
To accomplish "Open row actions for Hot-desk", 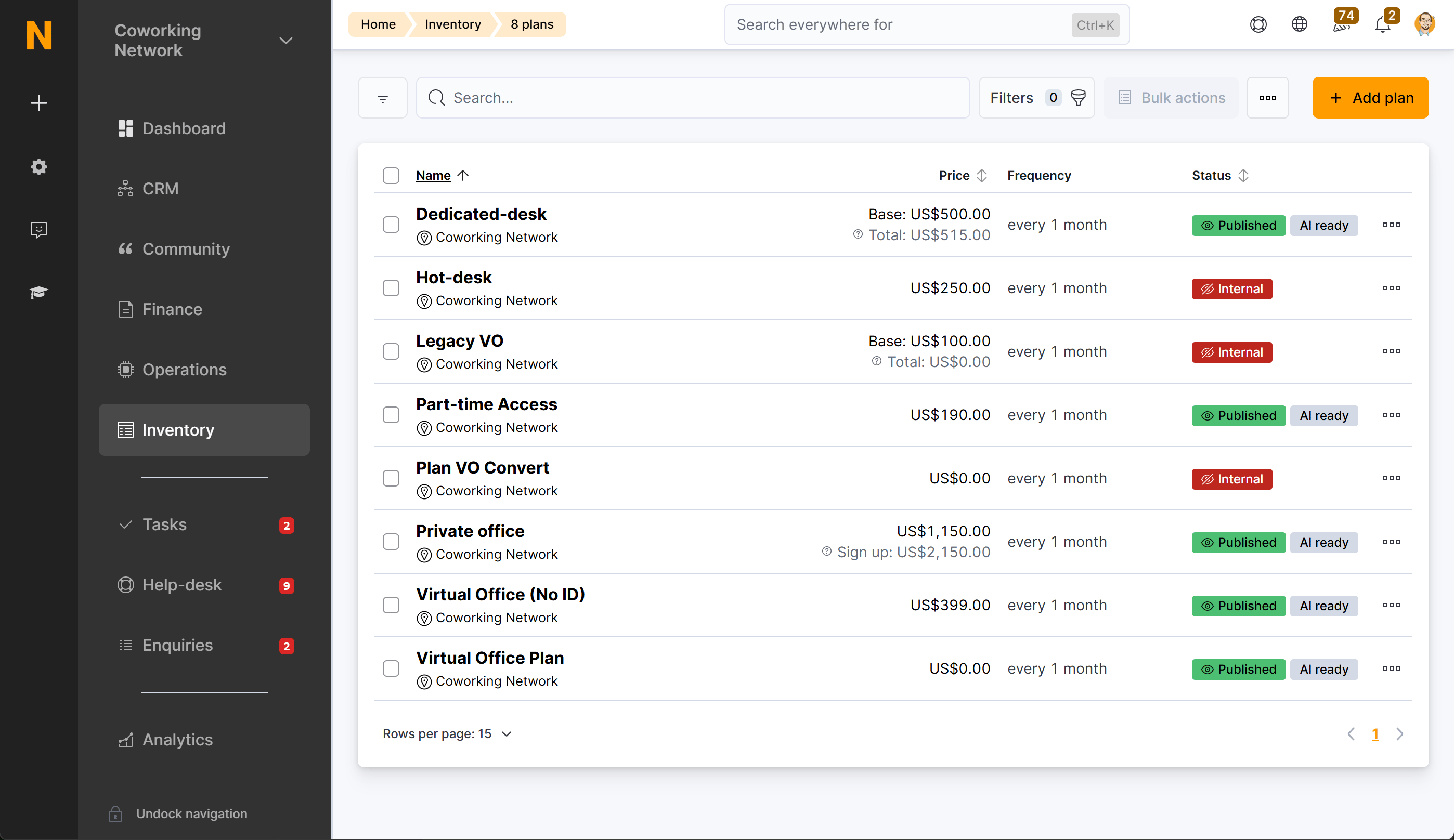I will 1391,288.
